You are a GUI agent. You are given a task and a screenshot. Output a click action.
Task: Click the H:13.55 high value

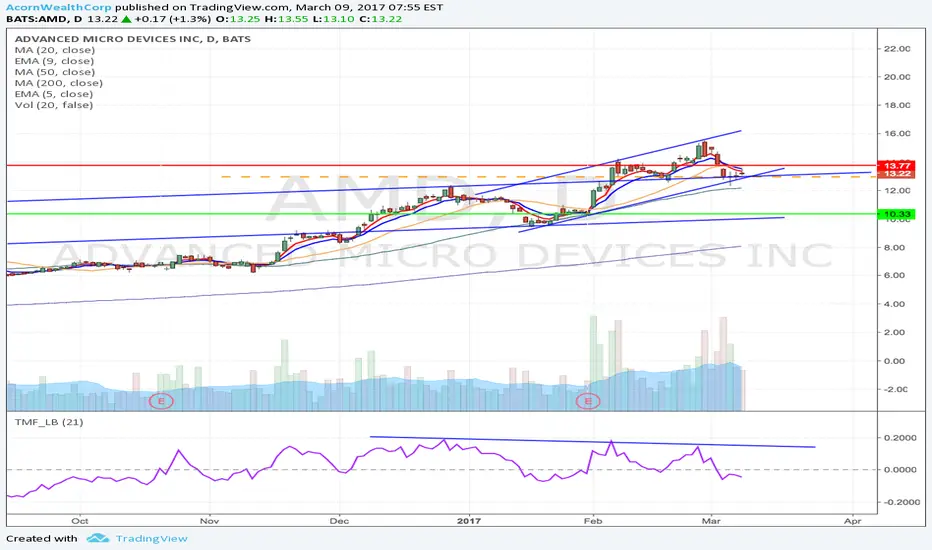286,19
